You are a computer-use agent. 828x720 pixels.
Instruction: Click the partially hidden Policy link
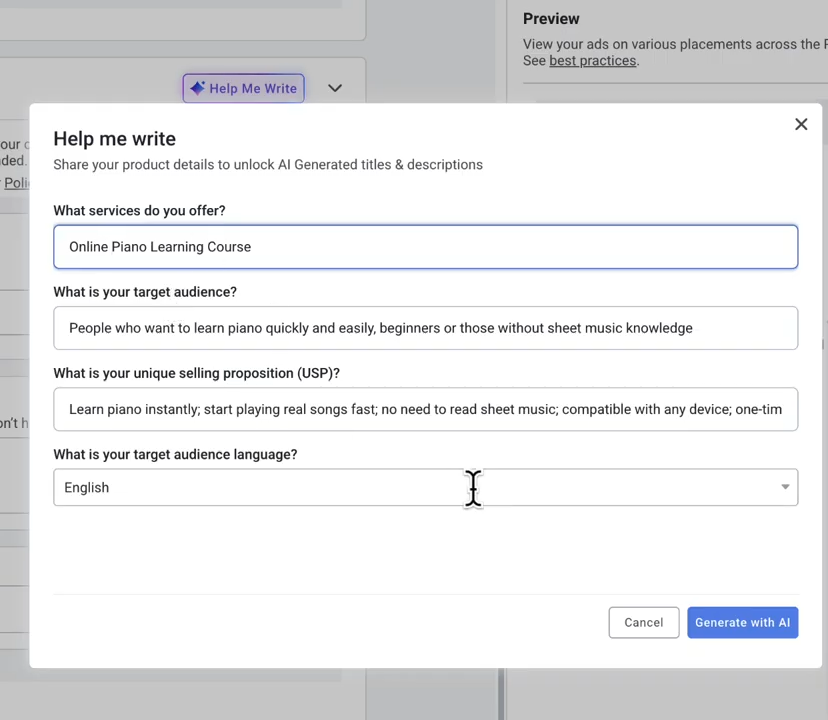[x=16, y=183]
